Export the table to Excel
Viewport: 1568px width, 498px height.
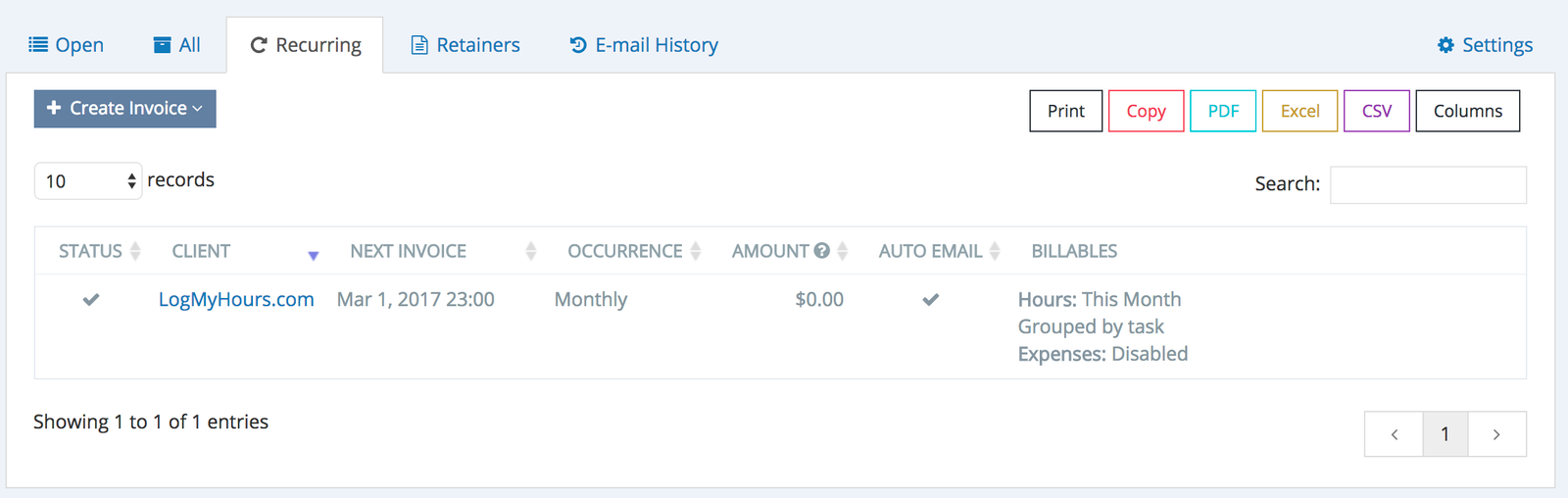1299,111
